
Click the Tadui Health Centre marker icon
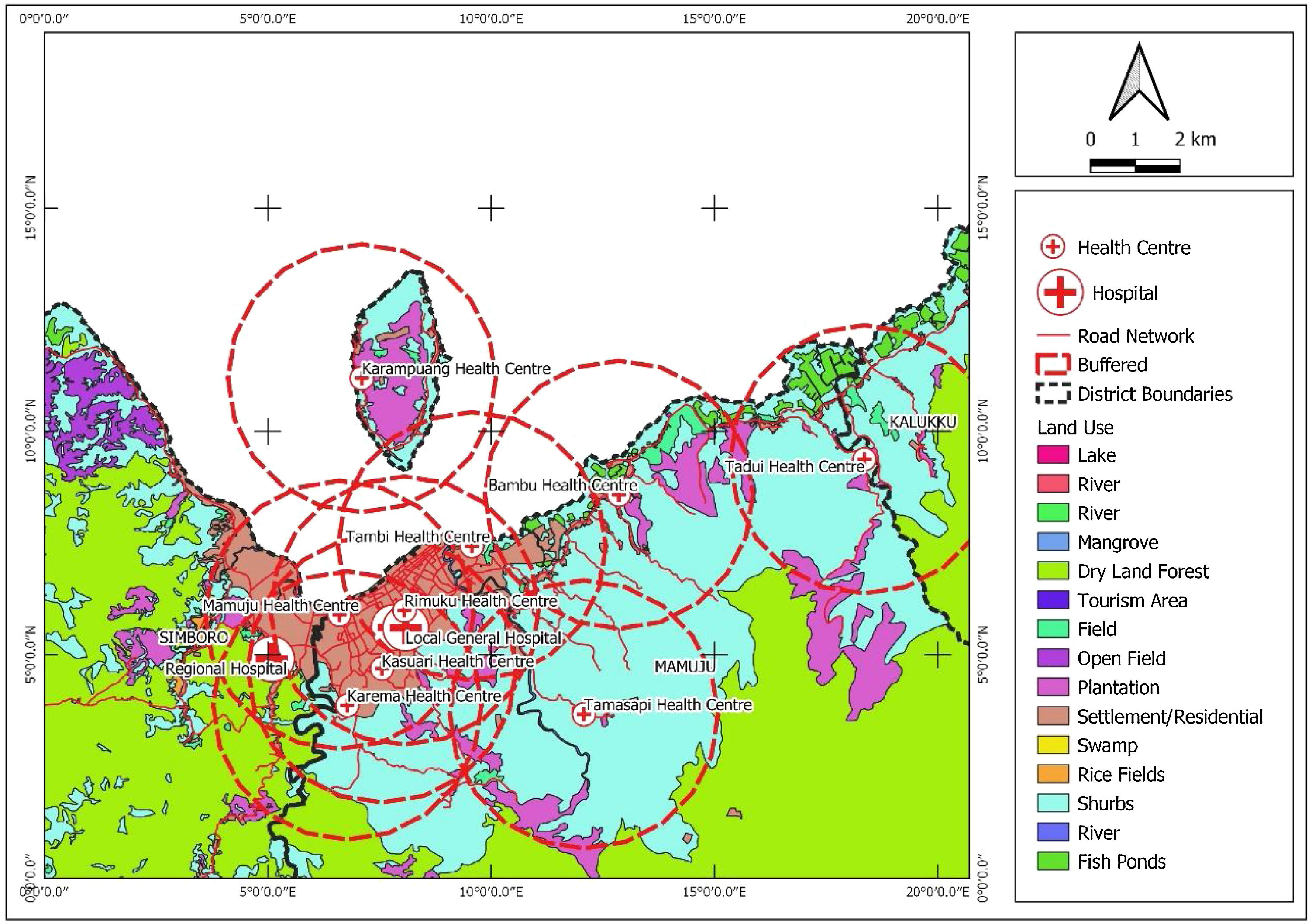coord(864,458)
